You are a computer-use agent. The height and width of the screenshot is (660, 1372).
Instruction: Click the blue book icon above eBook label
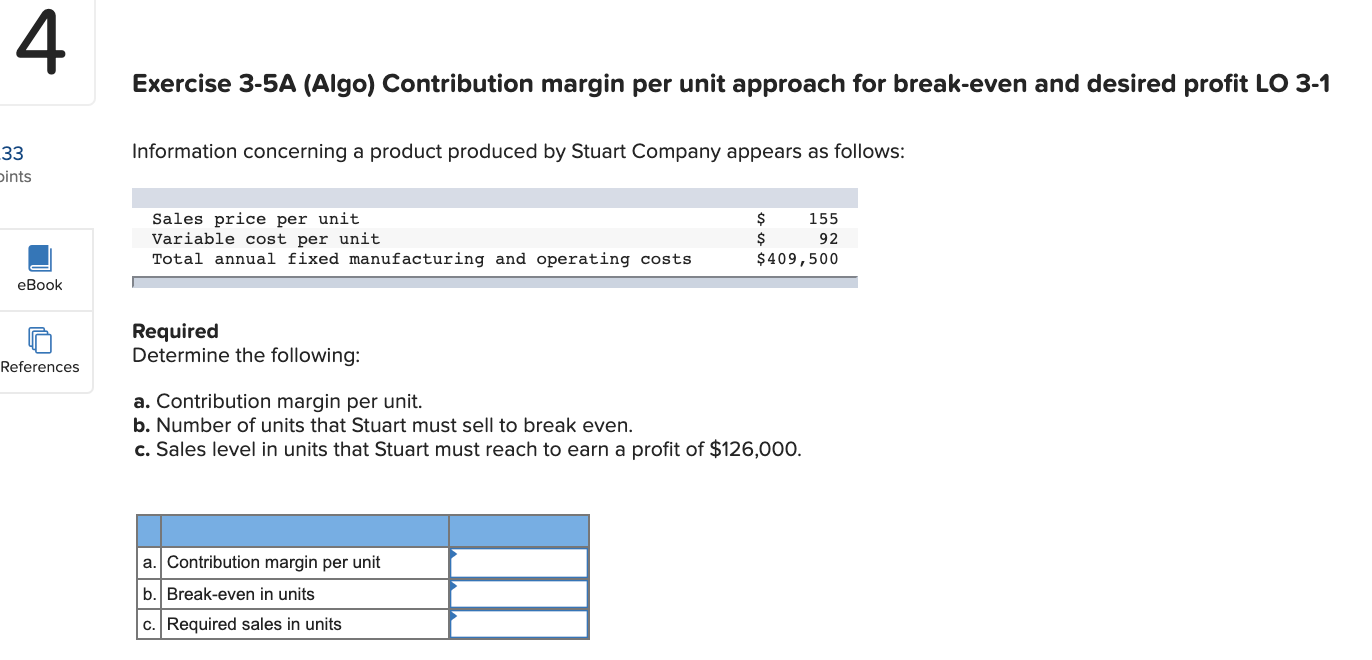coord(39,257)
